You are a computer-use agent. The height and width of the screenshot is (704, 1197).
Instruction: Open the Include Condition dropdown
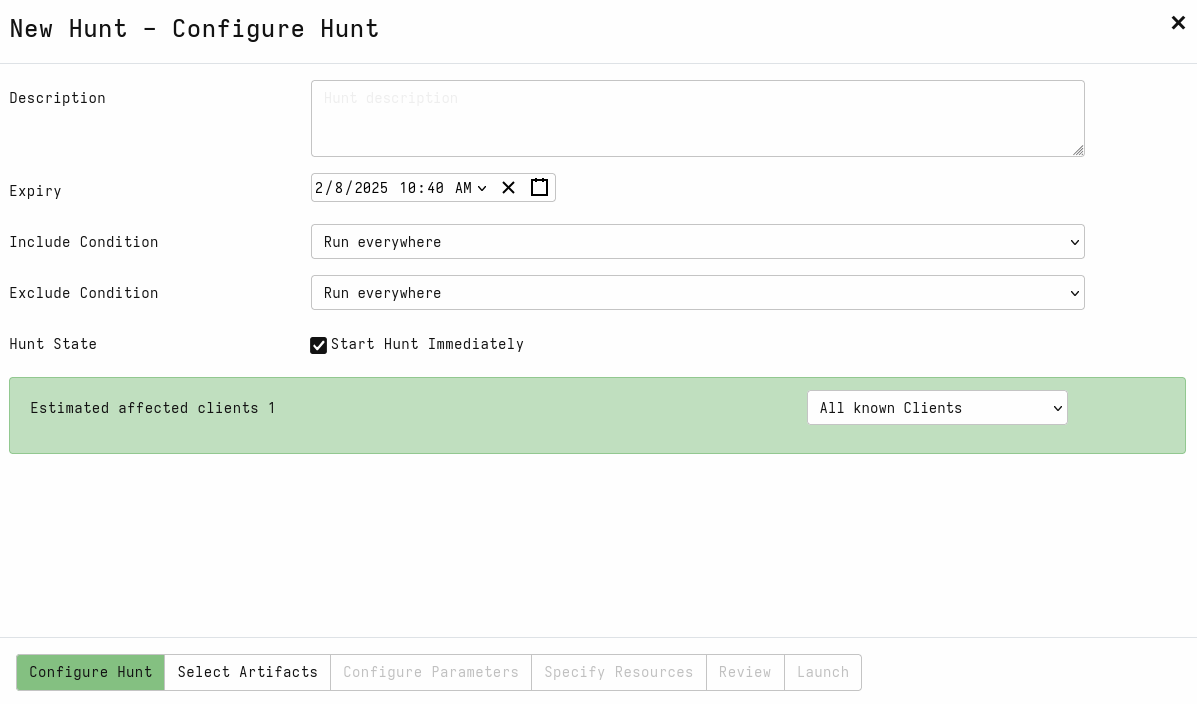[698, 242]
